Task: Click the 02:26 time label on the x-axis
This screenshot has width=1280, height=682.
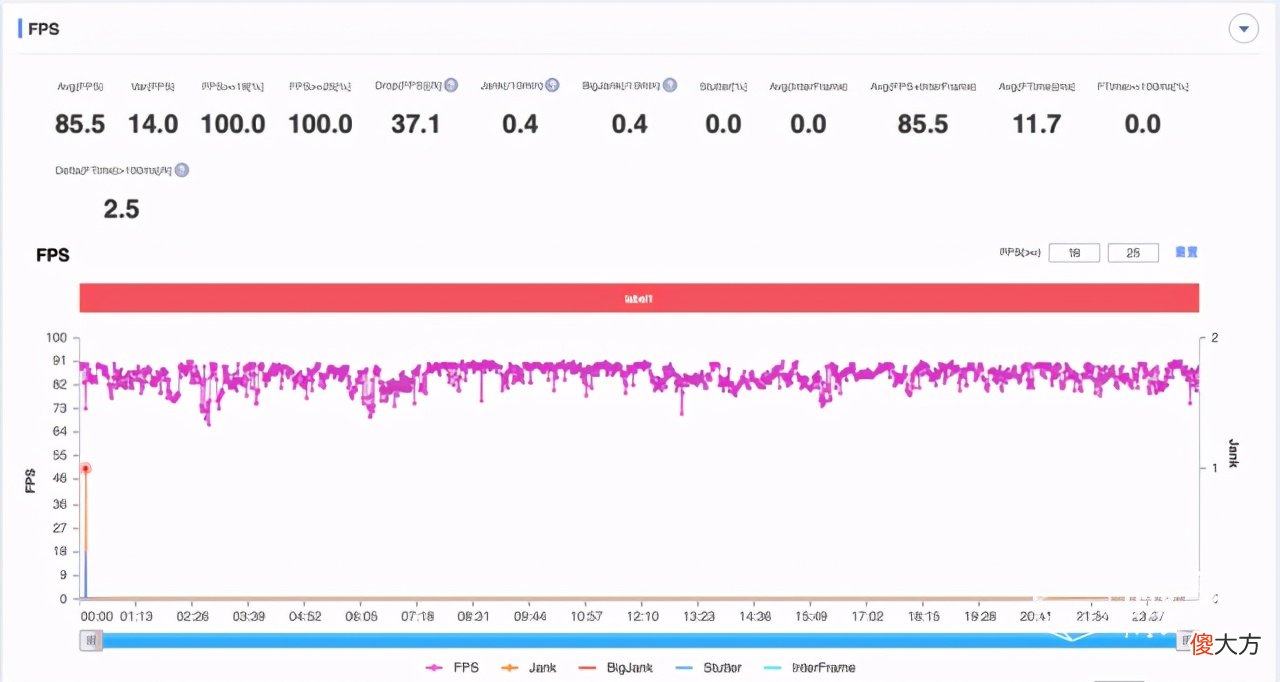Action: (x=191, y=616)
